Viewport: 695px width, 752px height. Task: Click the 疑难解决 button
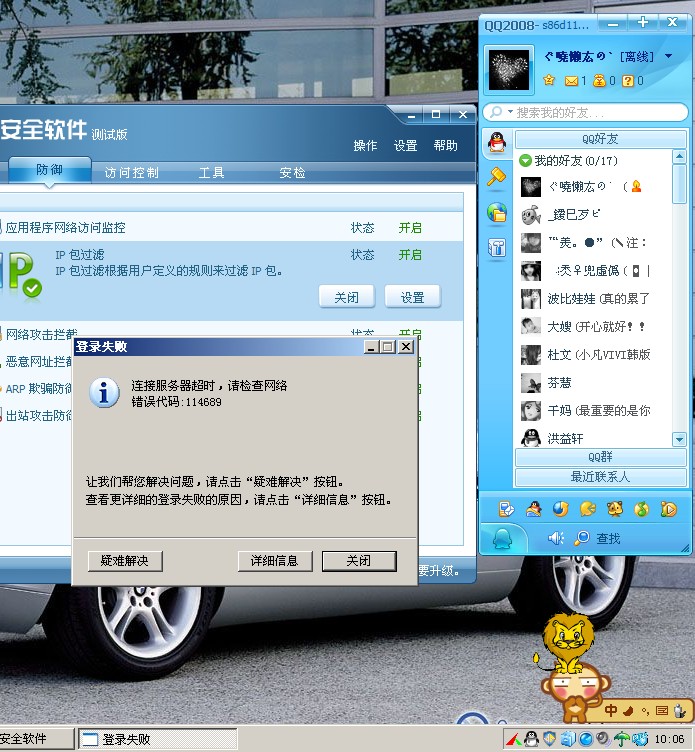[125, 561]
